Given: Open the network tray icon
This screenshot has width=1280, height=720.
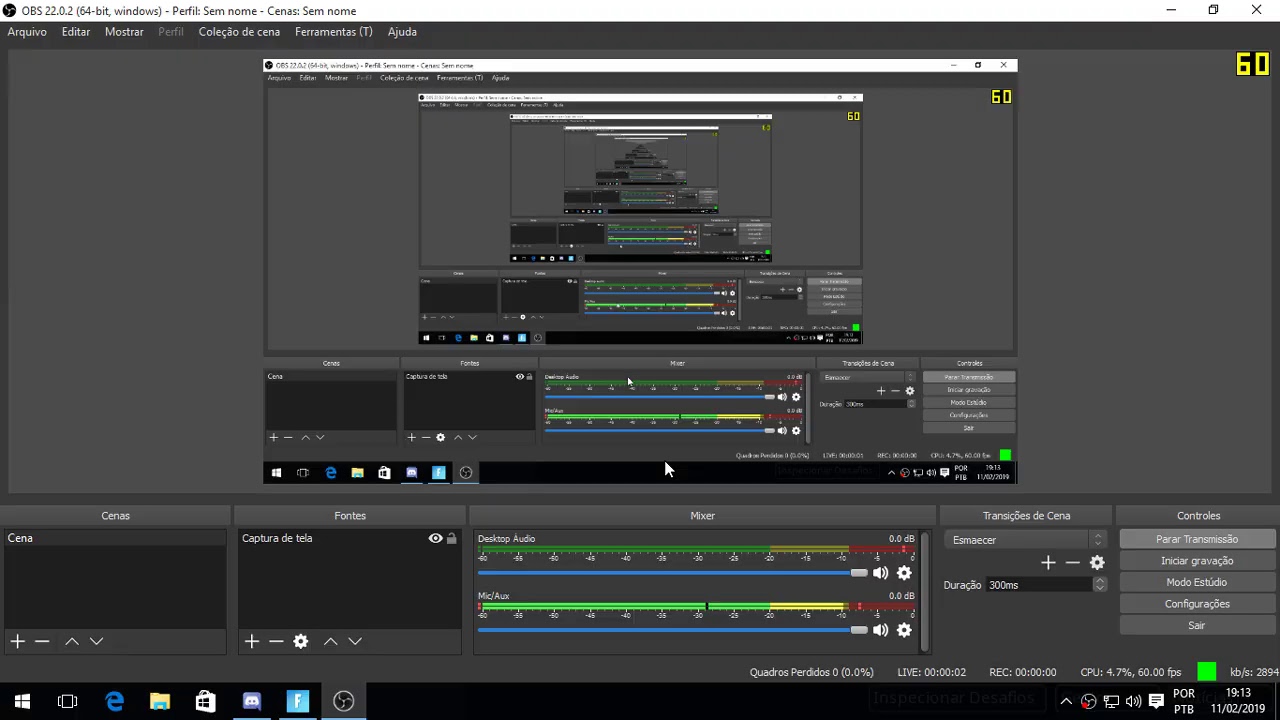Looking at the screenshot, I should pos(1111,701).
